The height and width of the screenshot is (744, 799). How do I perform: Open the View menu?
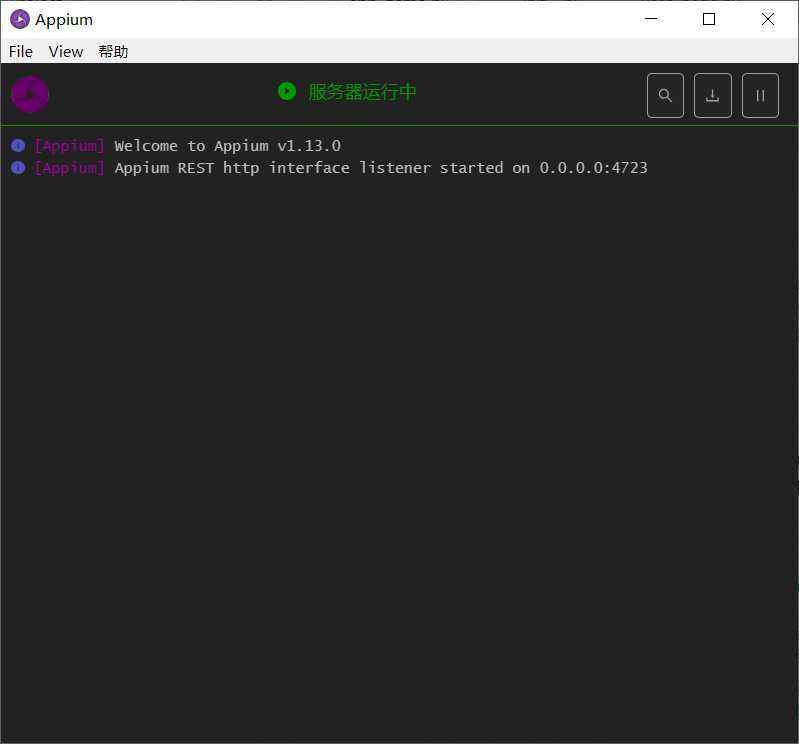point(66,51)
